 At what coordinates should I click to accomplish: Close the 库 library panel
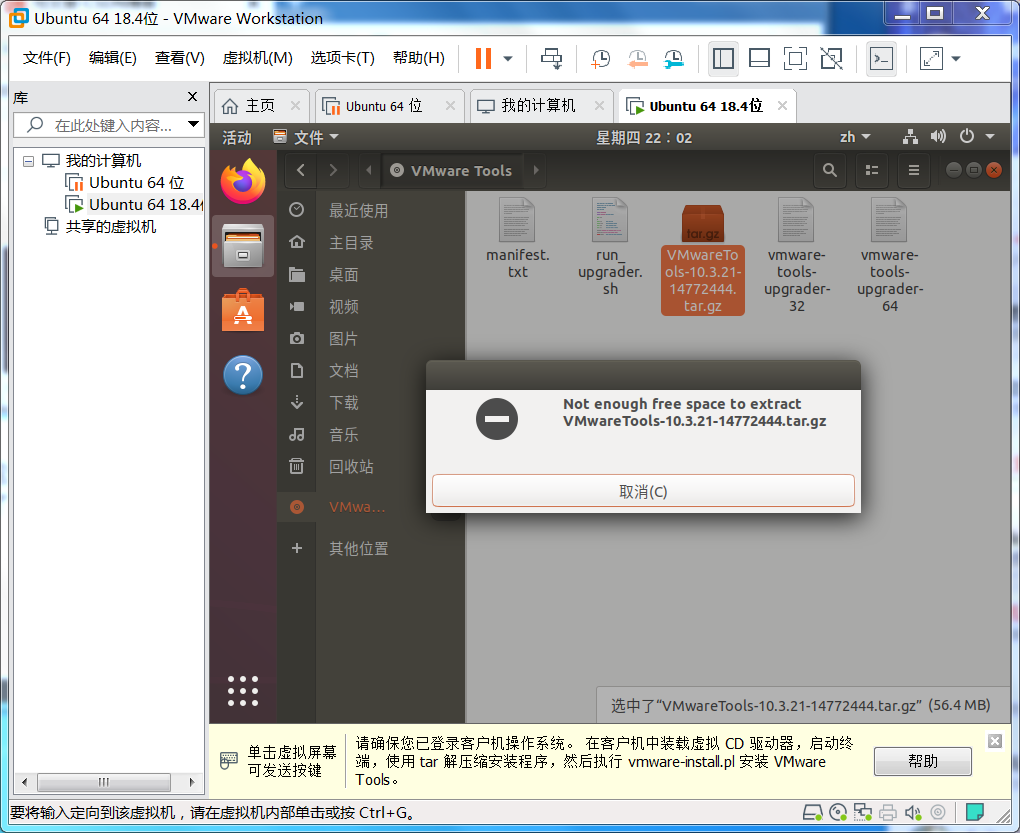[193, 96]
